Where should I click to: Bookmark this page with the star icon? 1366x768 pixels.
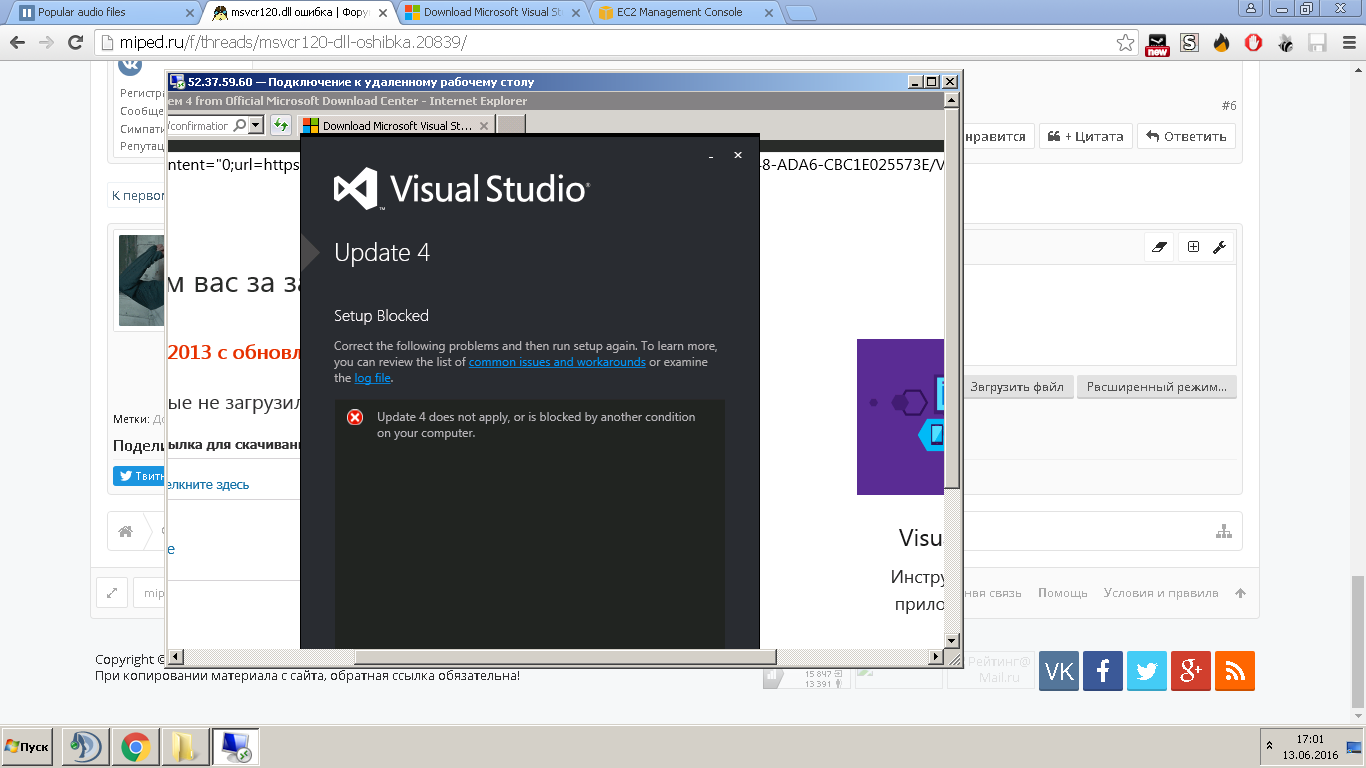coord(1126,43)
